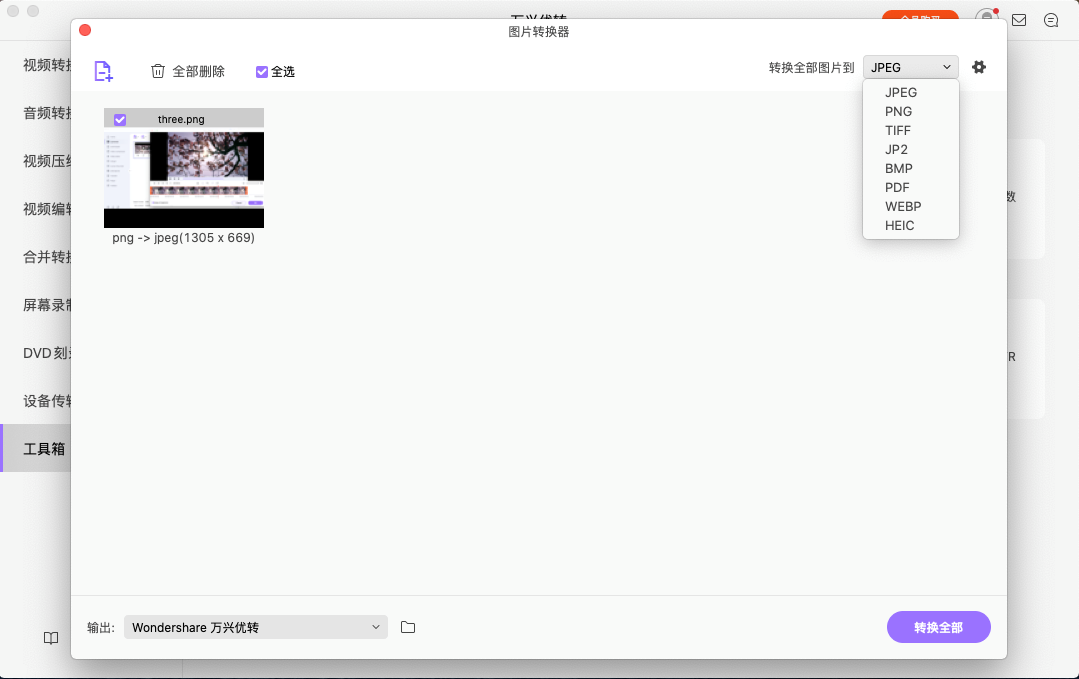Uncheck the 全选 select-all checkbox
Image resolution: width=1079 pixels, height=679 pixels.
pos(262,71)
